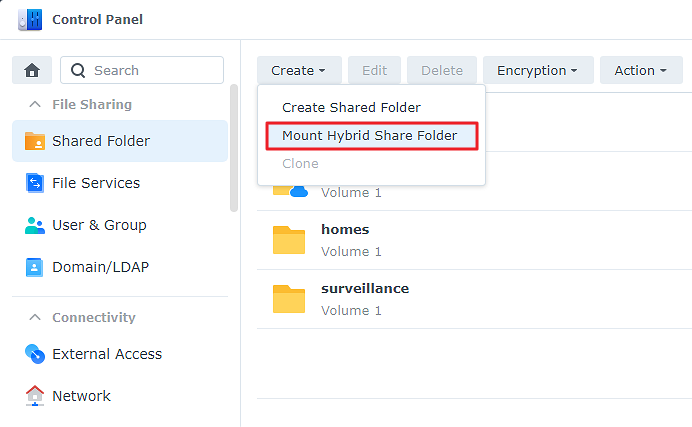Collapse the File Sharing section

click(x=35, y=105)
